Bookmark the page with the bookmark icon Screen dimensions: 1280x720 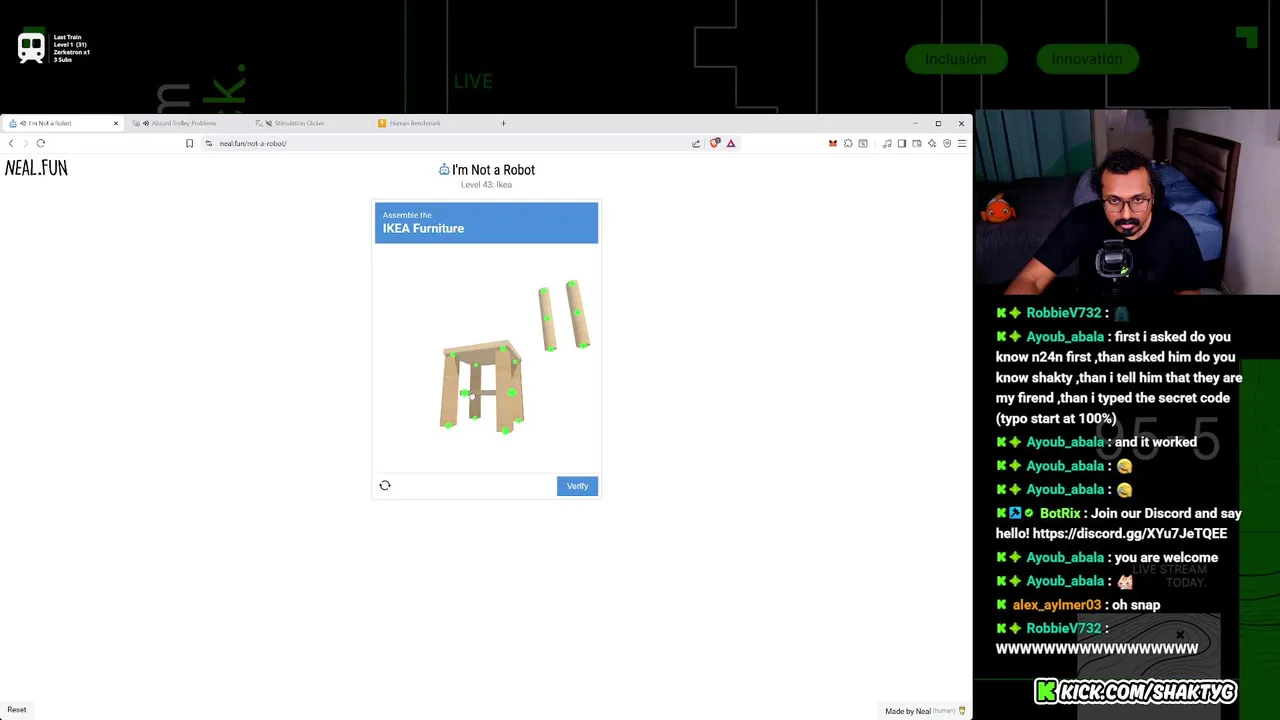point(189,143)
